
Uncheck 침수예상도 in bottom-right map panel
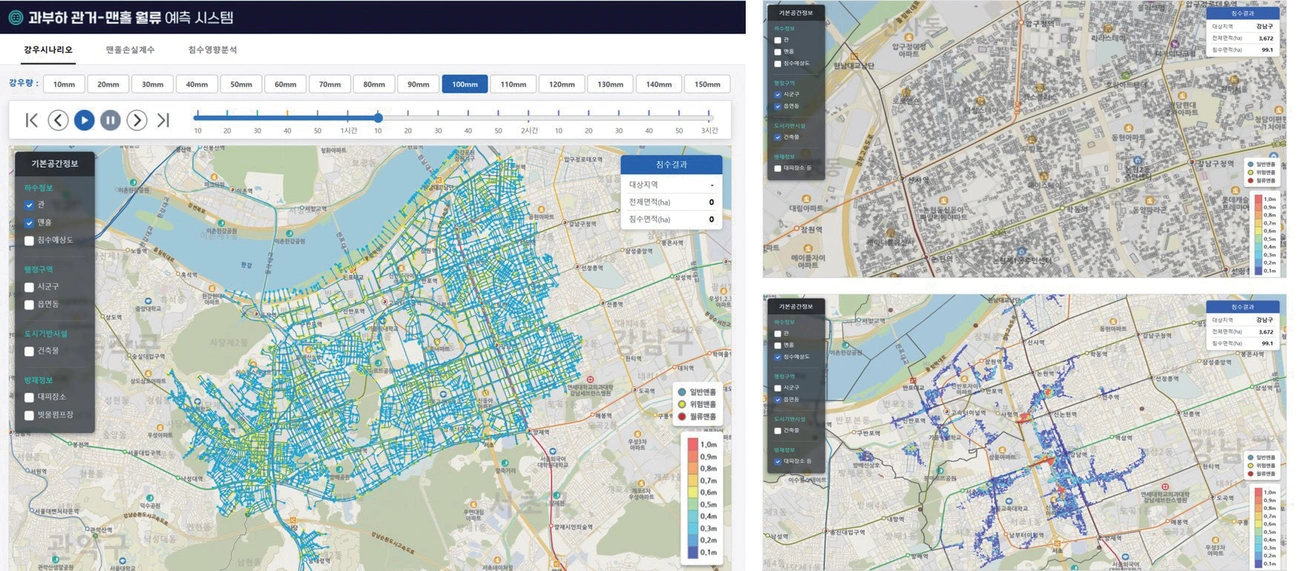point(777,356)
